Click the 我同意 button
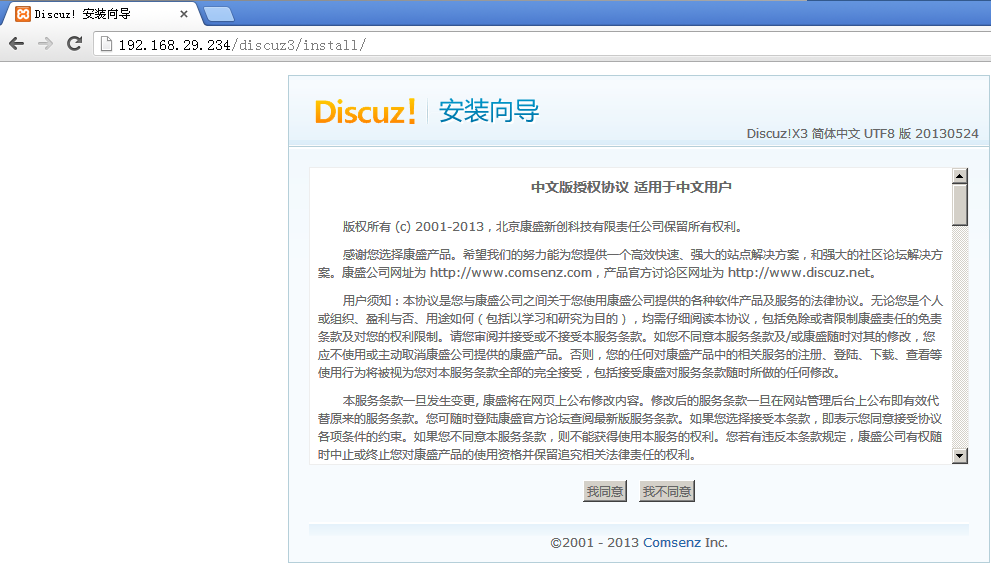991x569 pixels. [x=605, y=491]
